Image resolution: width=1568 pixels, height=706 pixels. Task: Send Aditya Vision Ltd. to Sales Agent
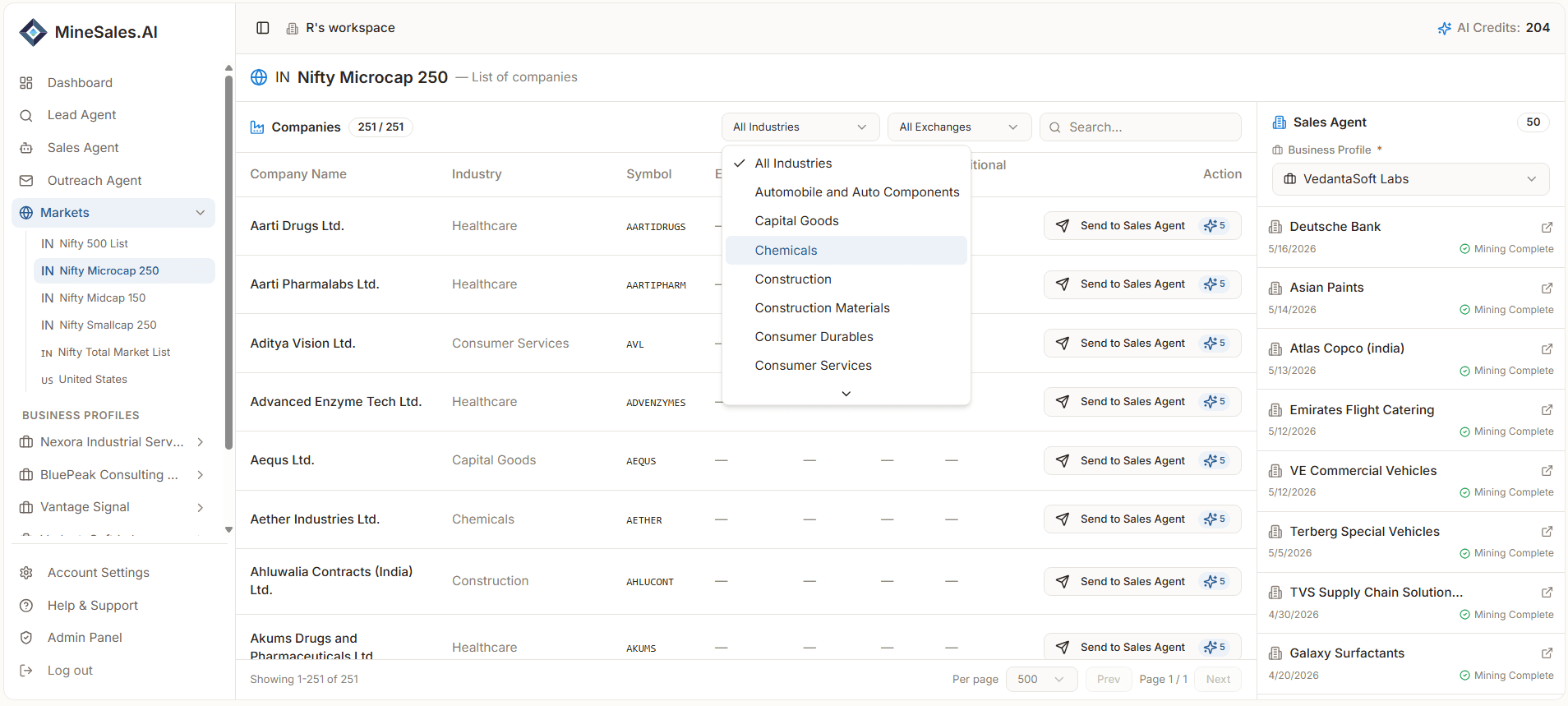(1142, 344)
